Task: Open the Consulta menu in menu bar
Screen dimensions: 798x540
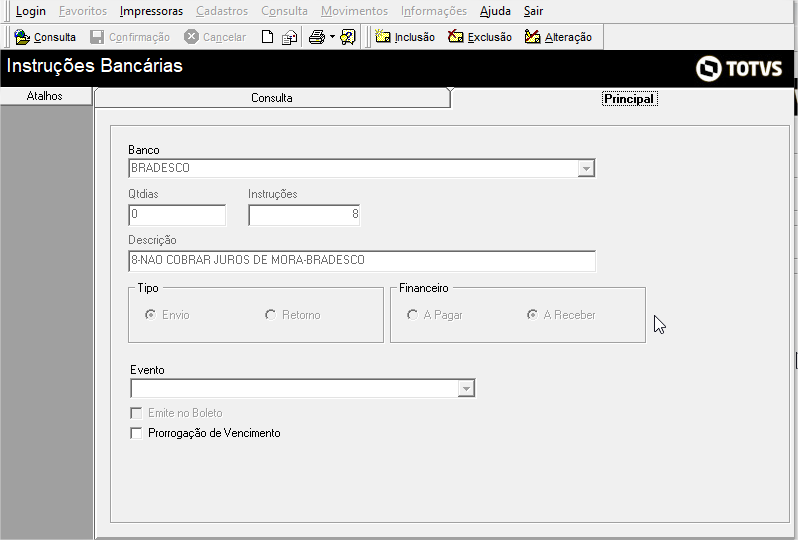Action: coord(284,11)
